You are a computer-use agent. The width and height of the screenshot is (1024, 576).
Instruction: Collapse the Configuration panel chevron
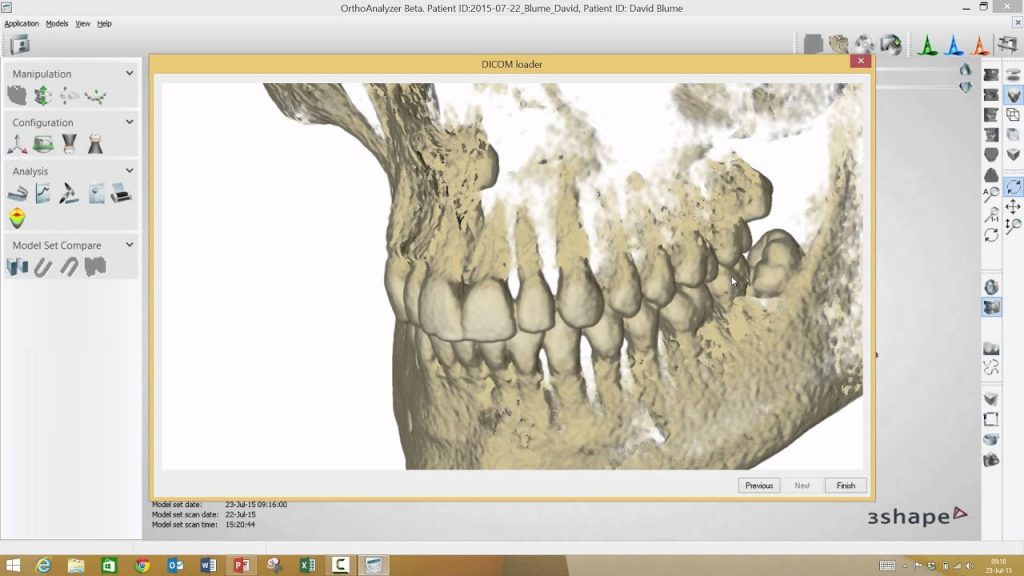click(129, 122)
